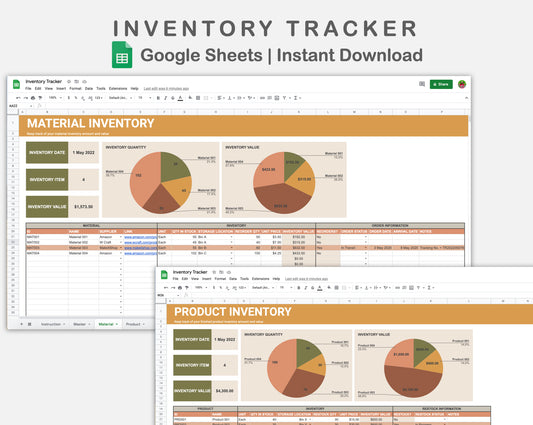Screen dimensions: 533x425
Task: Toggle italic in Product Inventory toolbar
Action: [x=306, y=288]
